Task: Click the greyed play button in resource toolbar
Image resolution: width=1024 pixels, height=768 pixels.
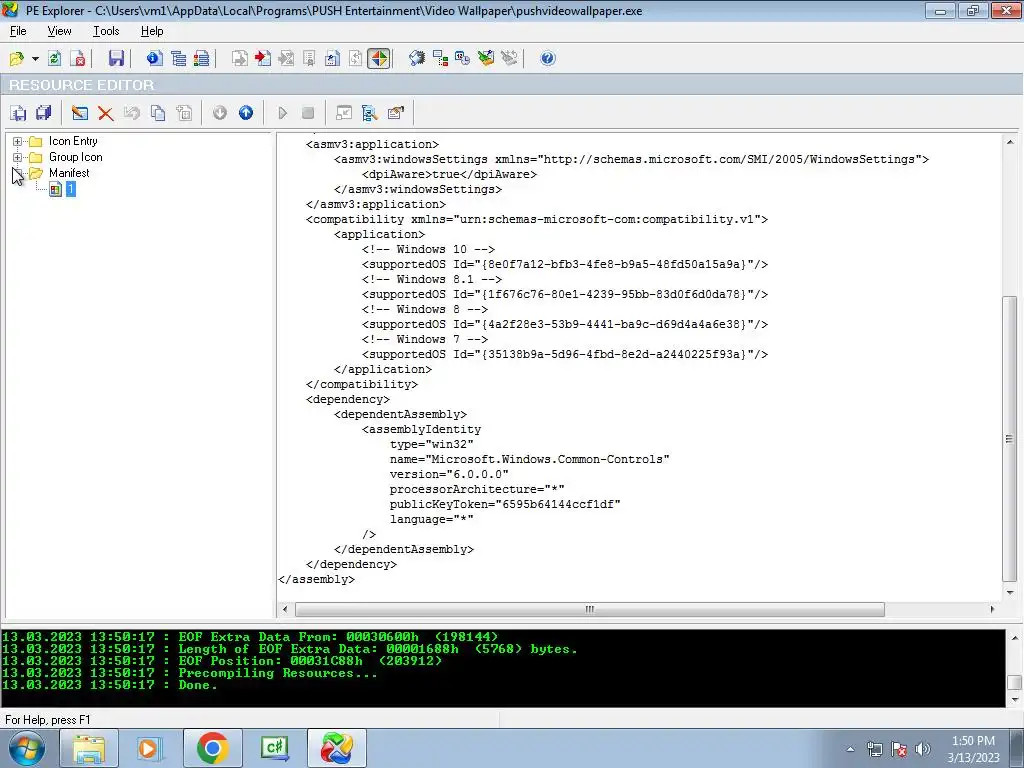Action: [x=282, y=113]
